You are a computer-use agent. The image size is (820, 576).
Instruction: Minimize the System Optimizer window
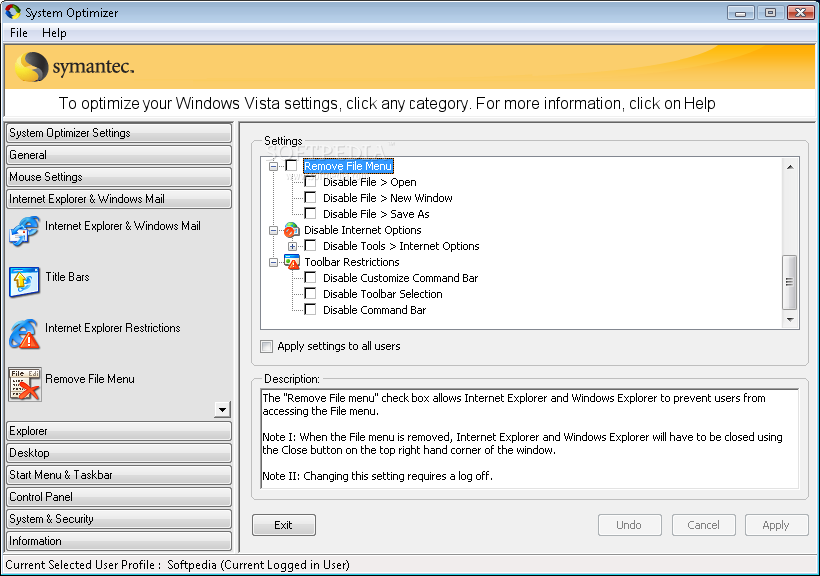(x=741, y=12)
